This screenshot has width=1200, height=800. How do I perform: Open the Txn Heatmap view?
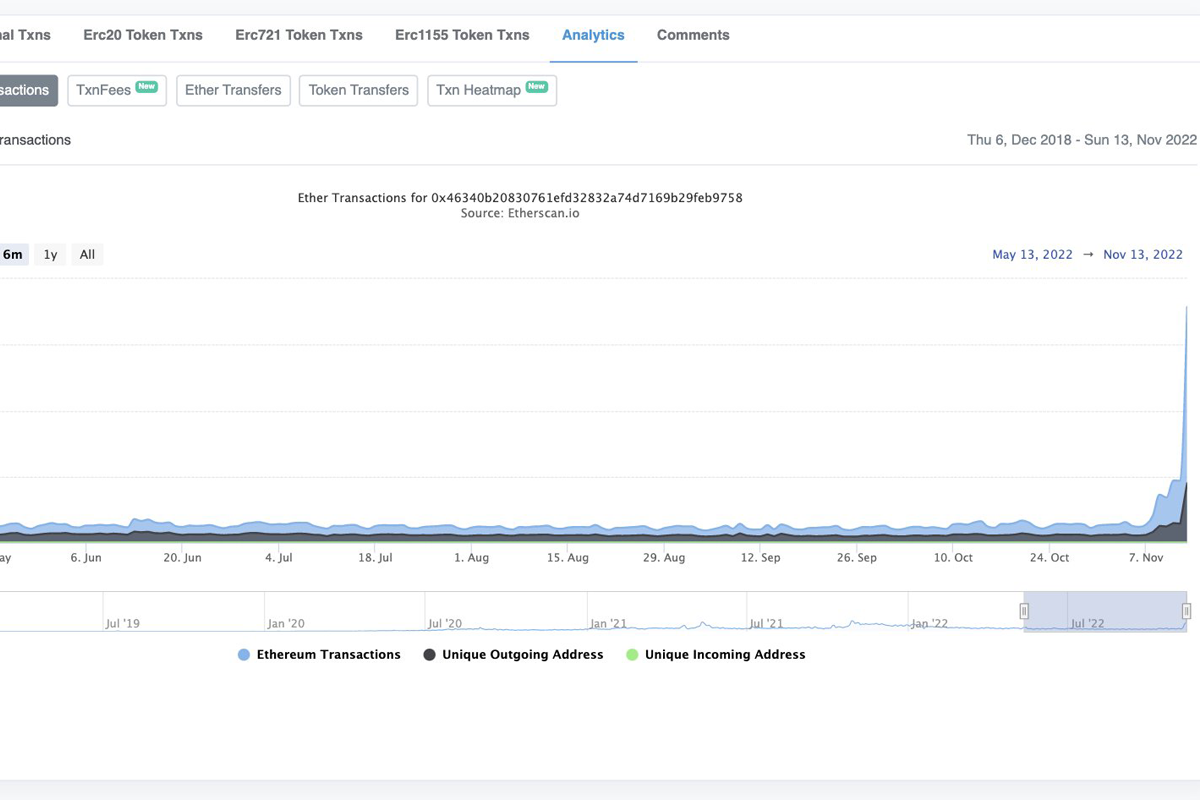click(x=491, y=90)
